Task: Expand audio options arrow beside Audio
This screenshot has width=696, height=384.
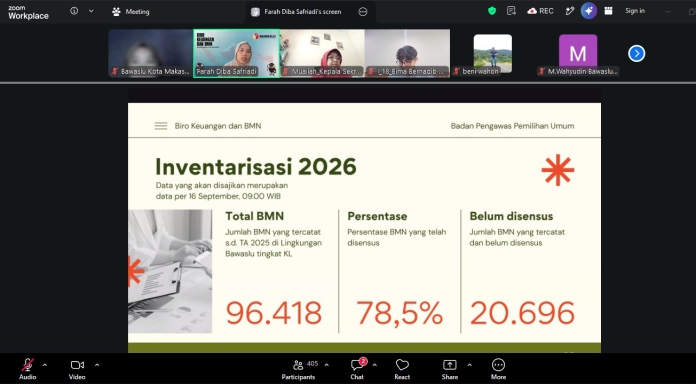Action: (x=45, y=365)
